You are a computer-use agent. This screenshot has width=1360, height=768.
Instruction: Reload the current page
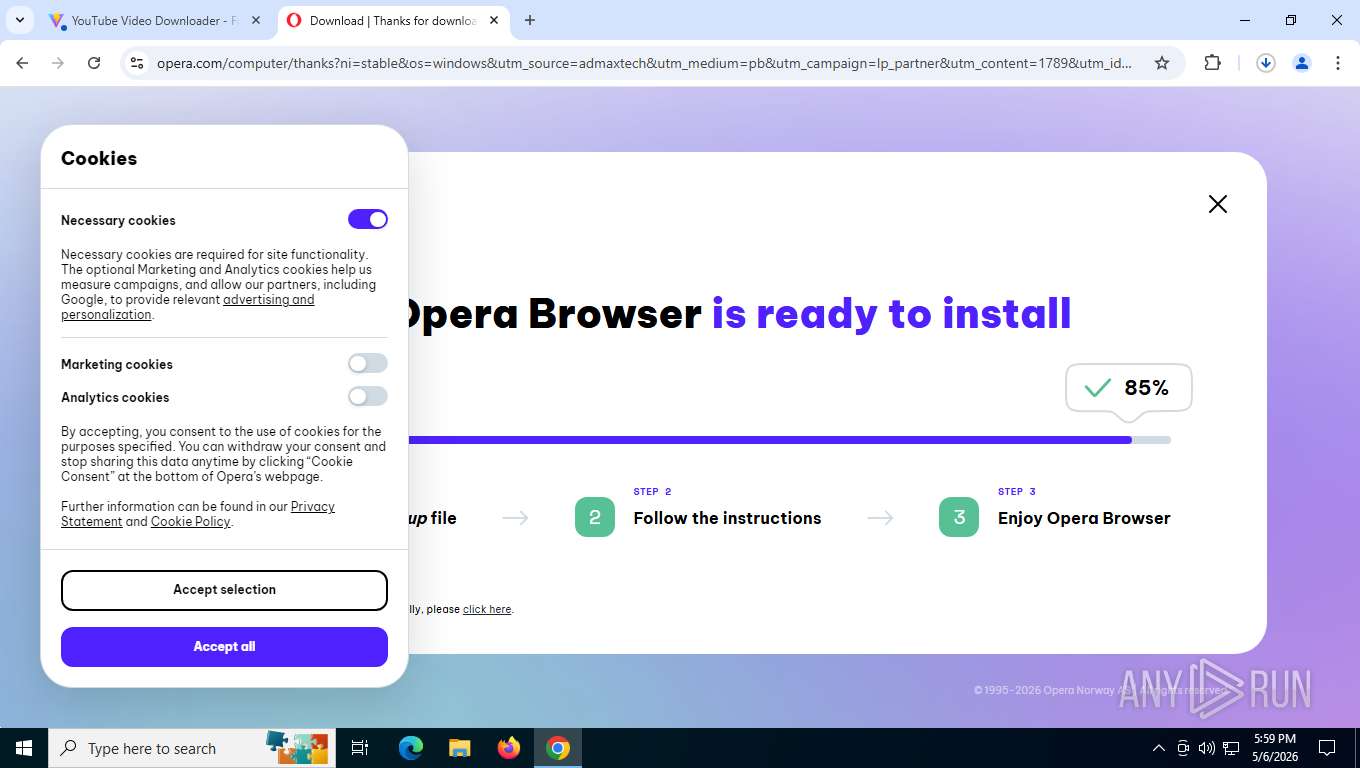94,63
